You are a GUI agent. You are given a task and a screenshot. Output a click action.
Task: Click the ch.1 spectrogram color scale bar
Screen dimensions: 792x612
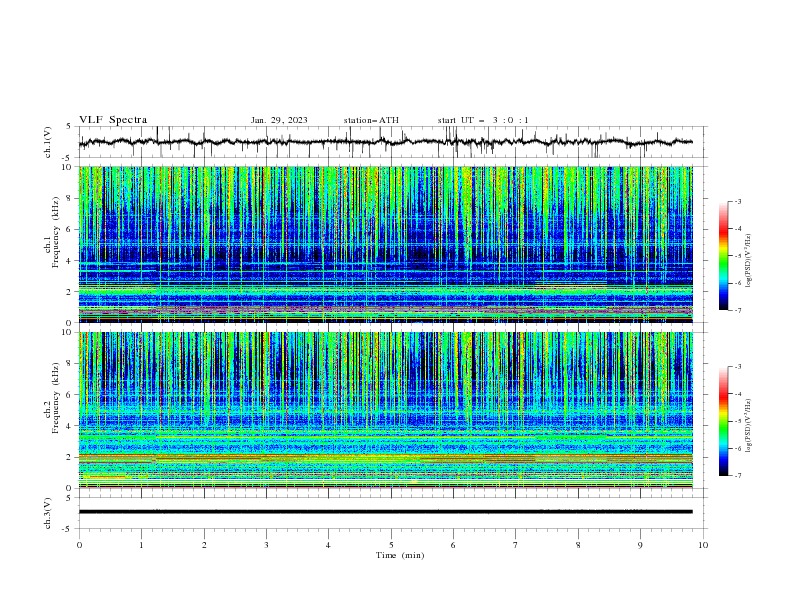[x=723, y=256]
